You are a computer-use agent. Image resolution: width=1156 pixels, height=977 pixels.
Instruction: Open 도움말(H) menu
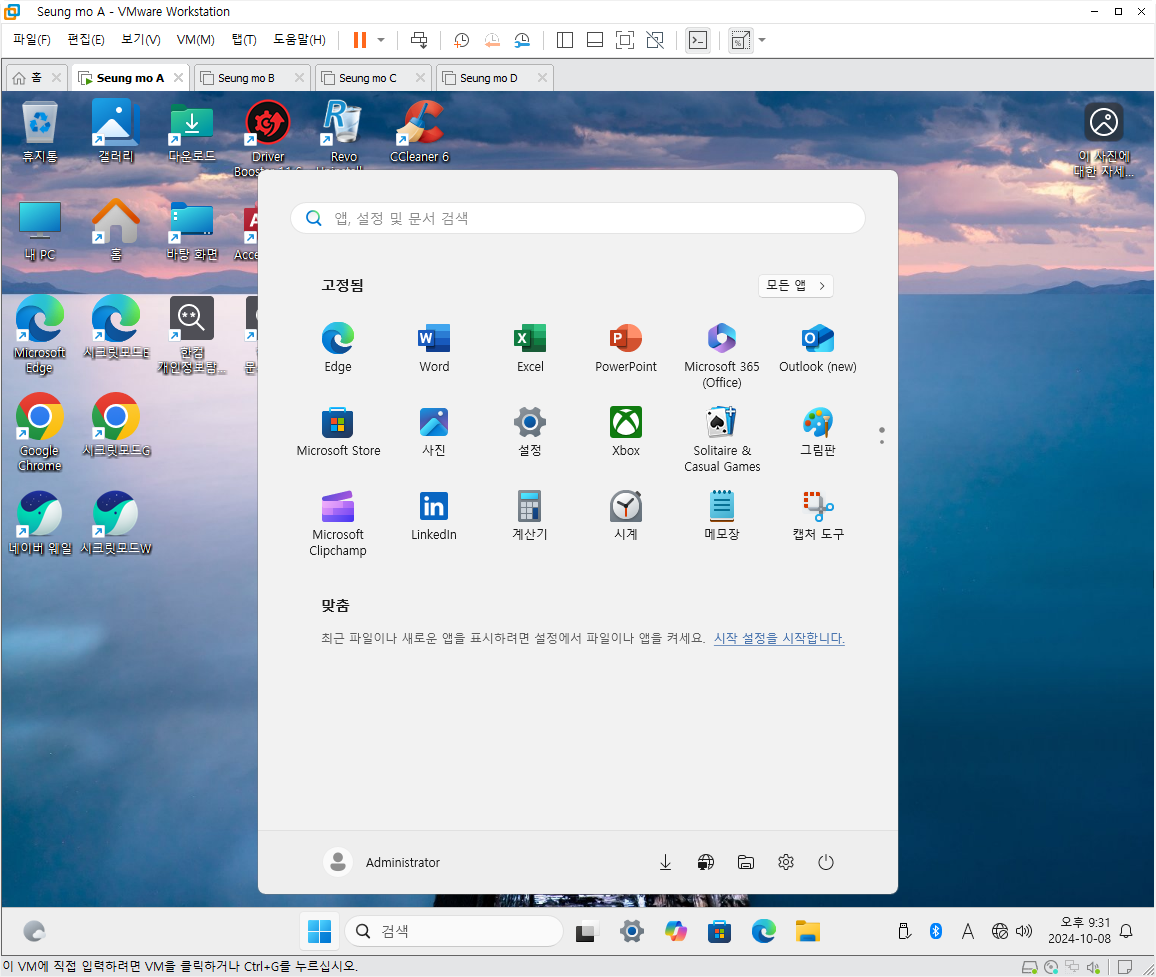pos(299,40)
